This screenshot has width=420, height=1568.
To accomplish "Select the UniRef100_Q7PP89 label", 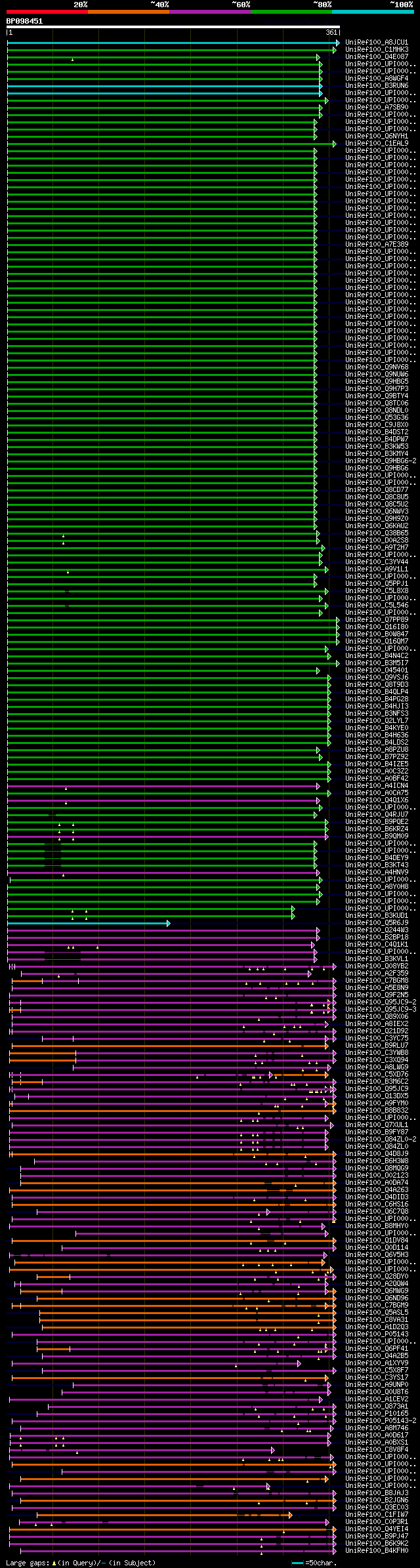I will click(377, 619).
